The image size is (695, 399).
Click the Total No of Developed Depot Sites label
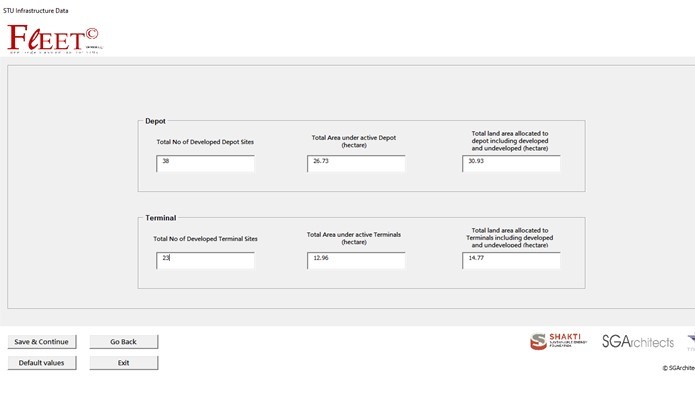(x=205, y=142)
